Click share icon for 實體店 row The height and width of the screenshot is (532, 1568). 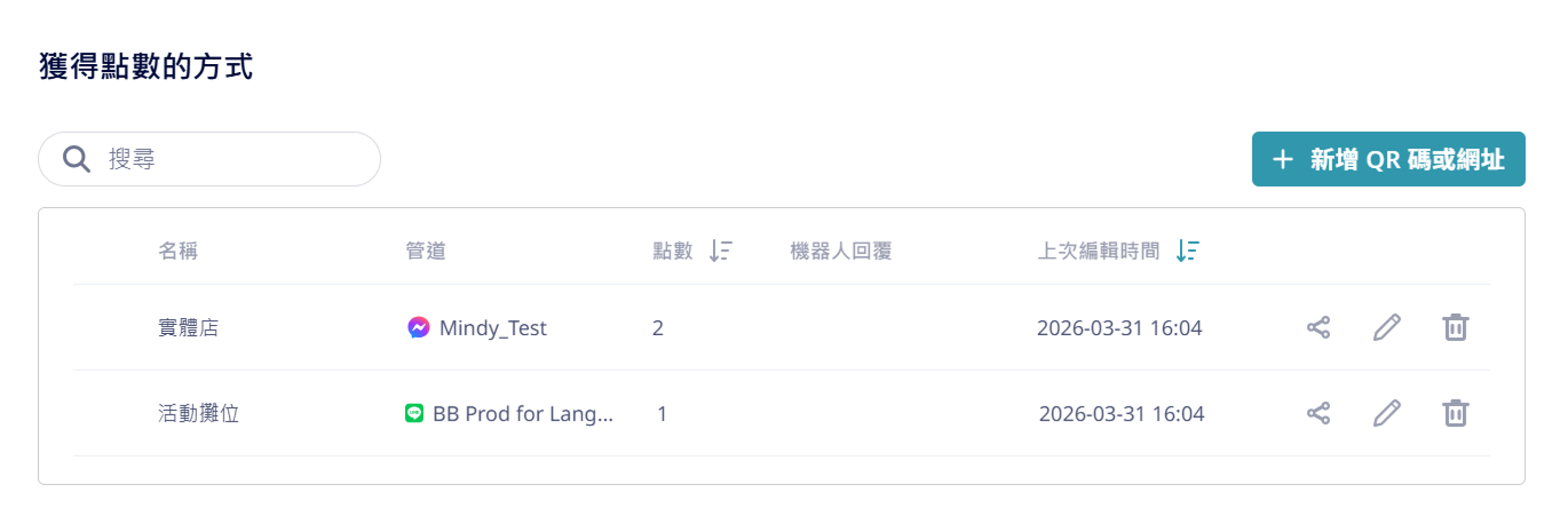coord(1318,328)
